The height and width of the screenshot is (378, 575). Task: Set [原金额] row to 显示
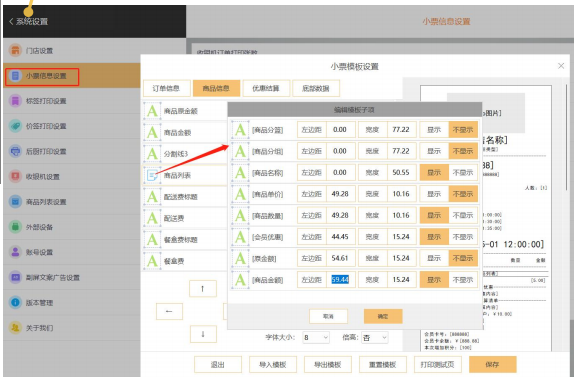(434, 258)
